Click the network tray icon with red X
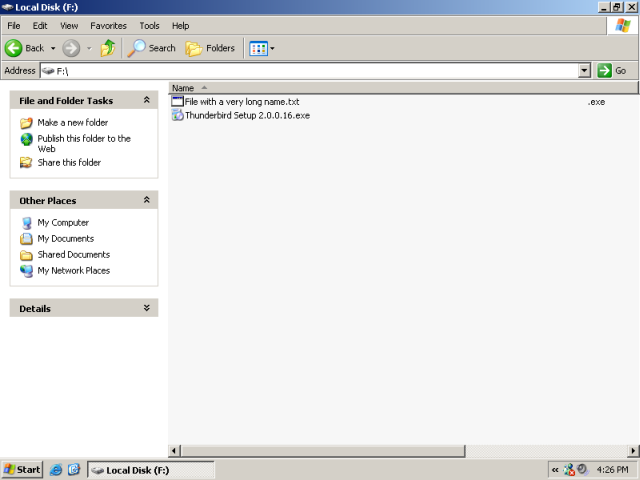Screen dimensions: 640x480 pos(569,470)
